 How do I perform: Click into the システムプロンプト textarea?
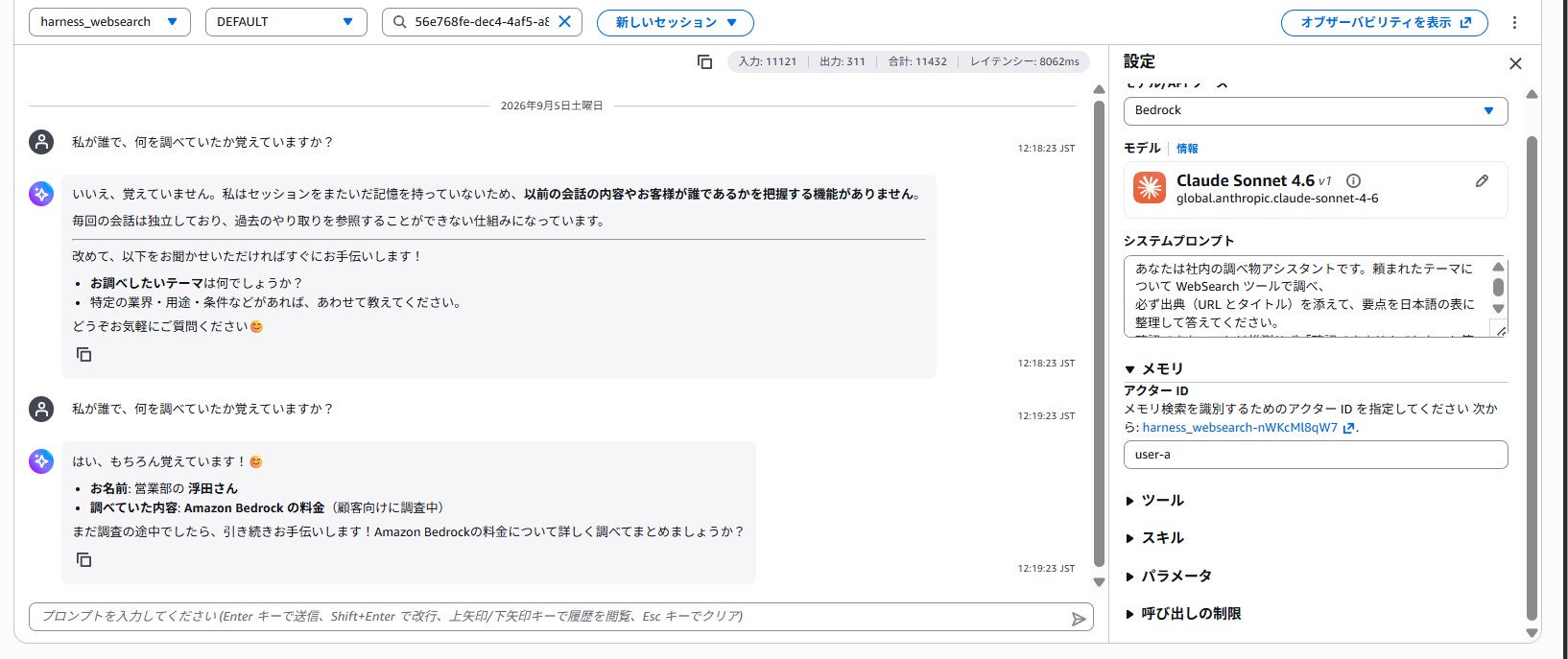1316,296
